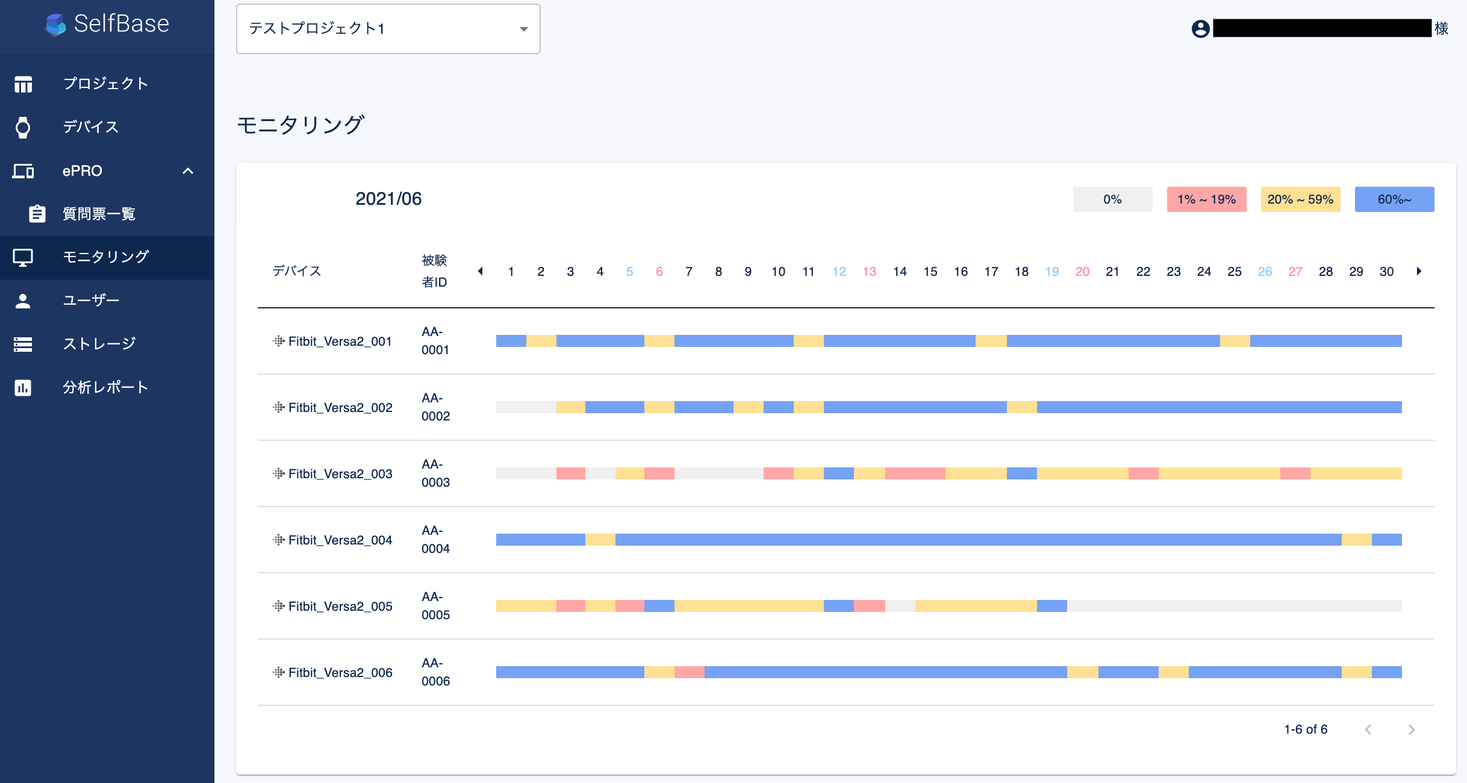The height and width of the screenshot is (783, 1467).
Task: Click the SelfBase logo icon
Action: tap(56, 24)
